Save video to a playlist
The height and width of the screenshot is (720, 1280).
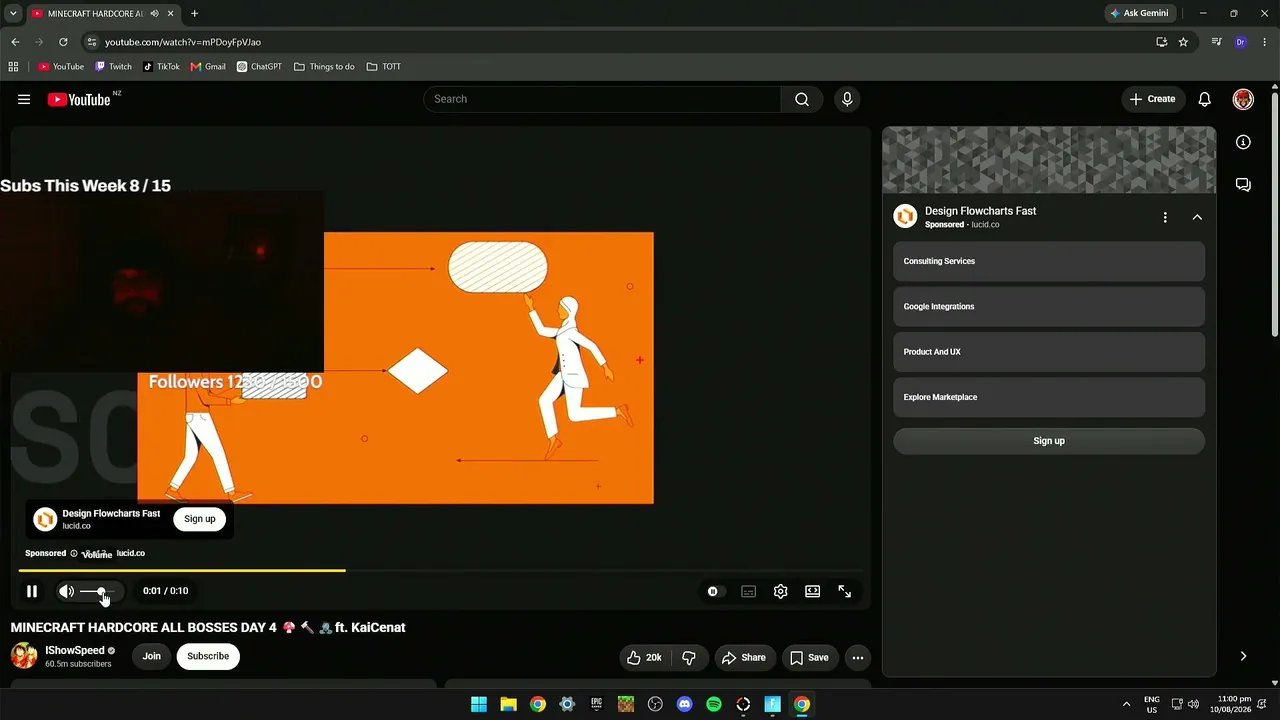pyautogui.click(x=809, y=657)
